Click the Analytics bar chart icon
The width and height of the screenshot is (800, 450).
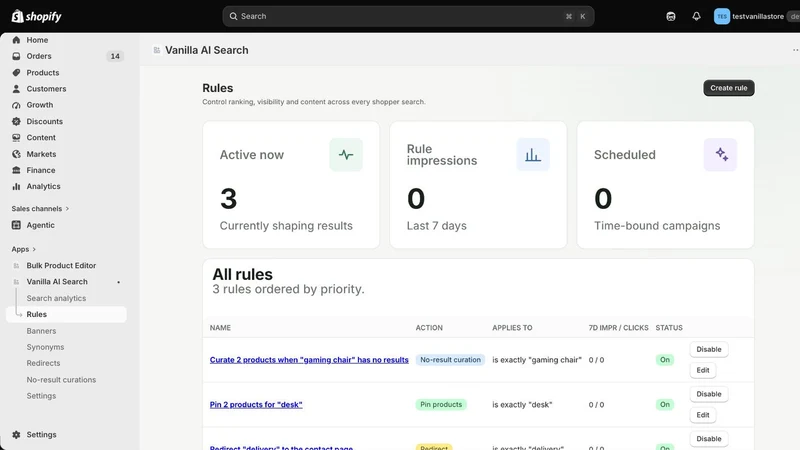pyautogui.click(x=16, y=187)
